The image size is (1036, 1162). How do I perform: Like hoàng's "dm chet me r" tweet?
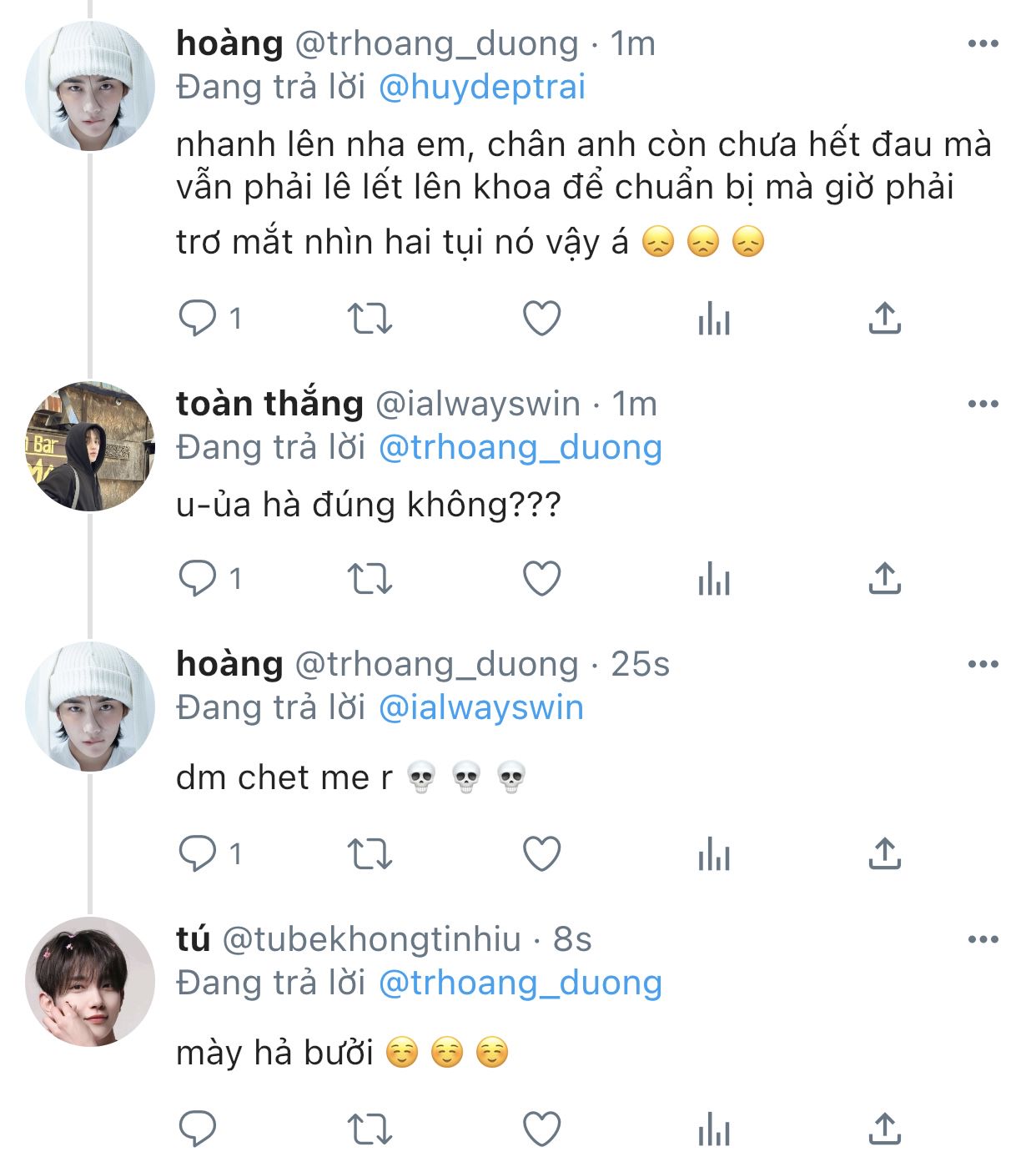tap(541, 854)
